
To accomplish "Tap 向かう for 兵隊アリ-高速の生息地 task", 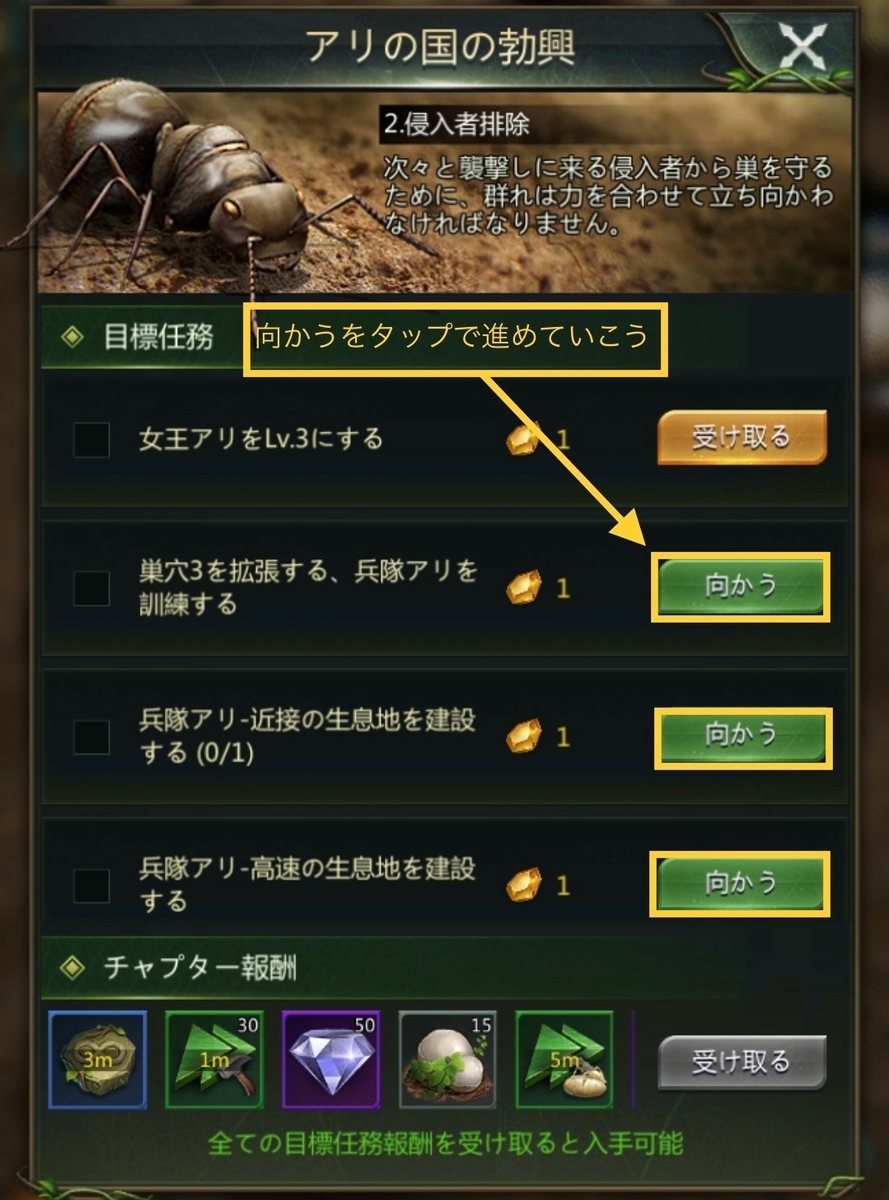I will click(x=741, y=883).
